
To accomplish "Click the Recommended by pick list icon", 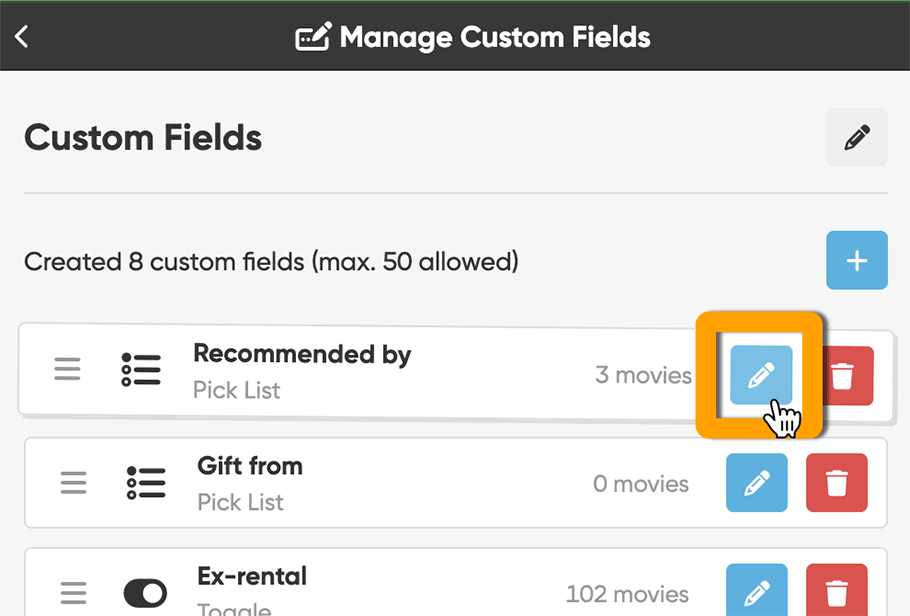I will tap(141, 369).
